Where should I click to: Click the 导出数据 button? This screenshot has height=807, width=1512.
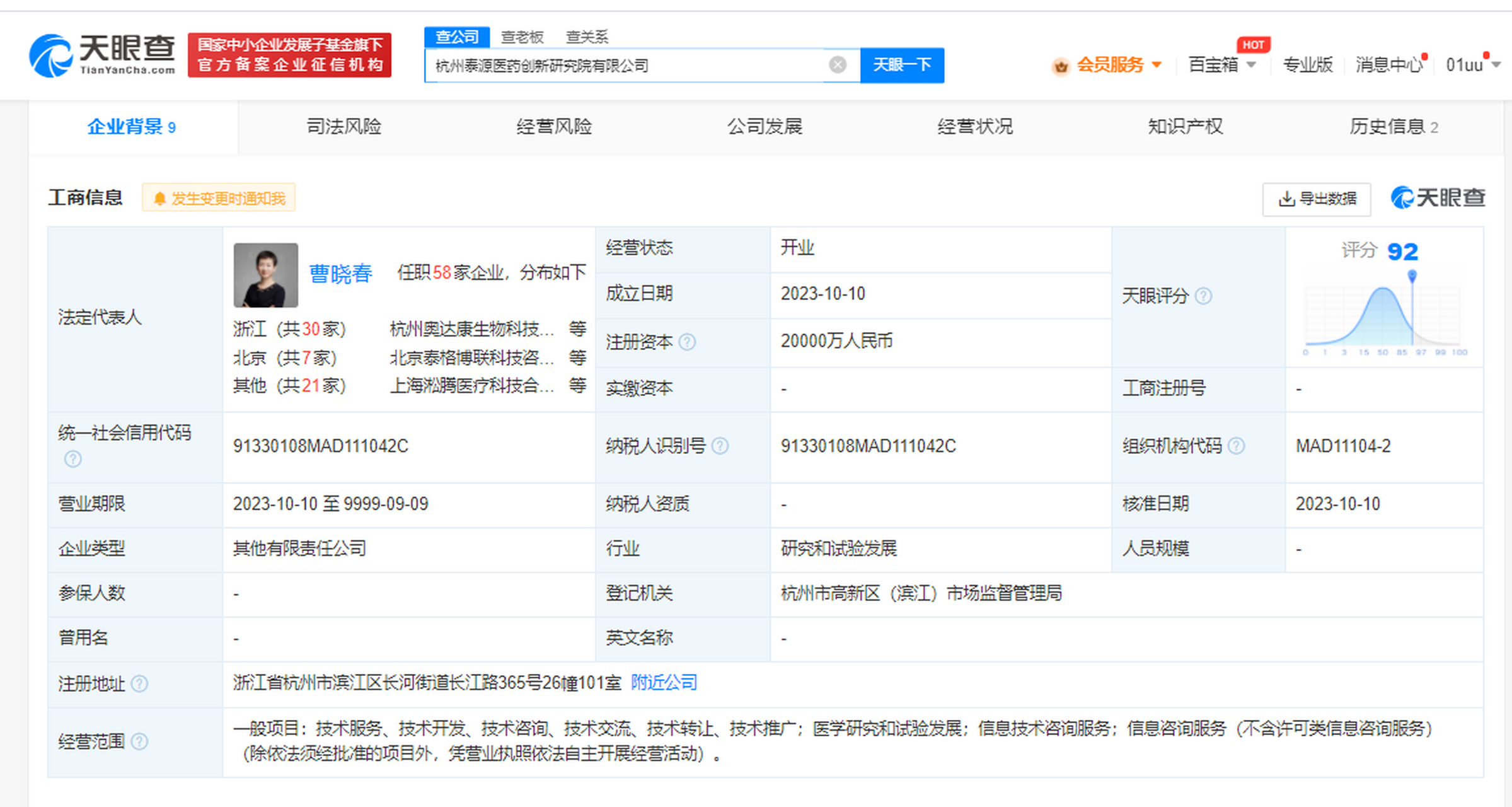(x=1317, y=199)
